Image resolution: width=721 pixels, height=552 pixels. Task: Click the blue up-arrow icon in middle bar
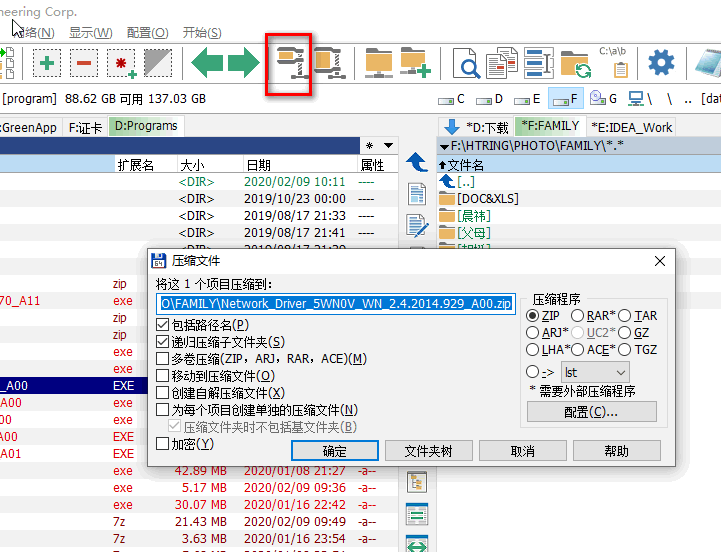pyautogui.click(x=417, y=162)
